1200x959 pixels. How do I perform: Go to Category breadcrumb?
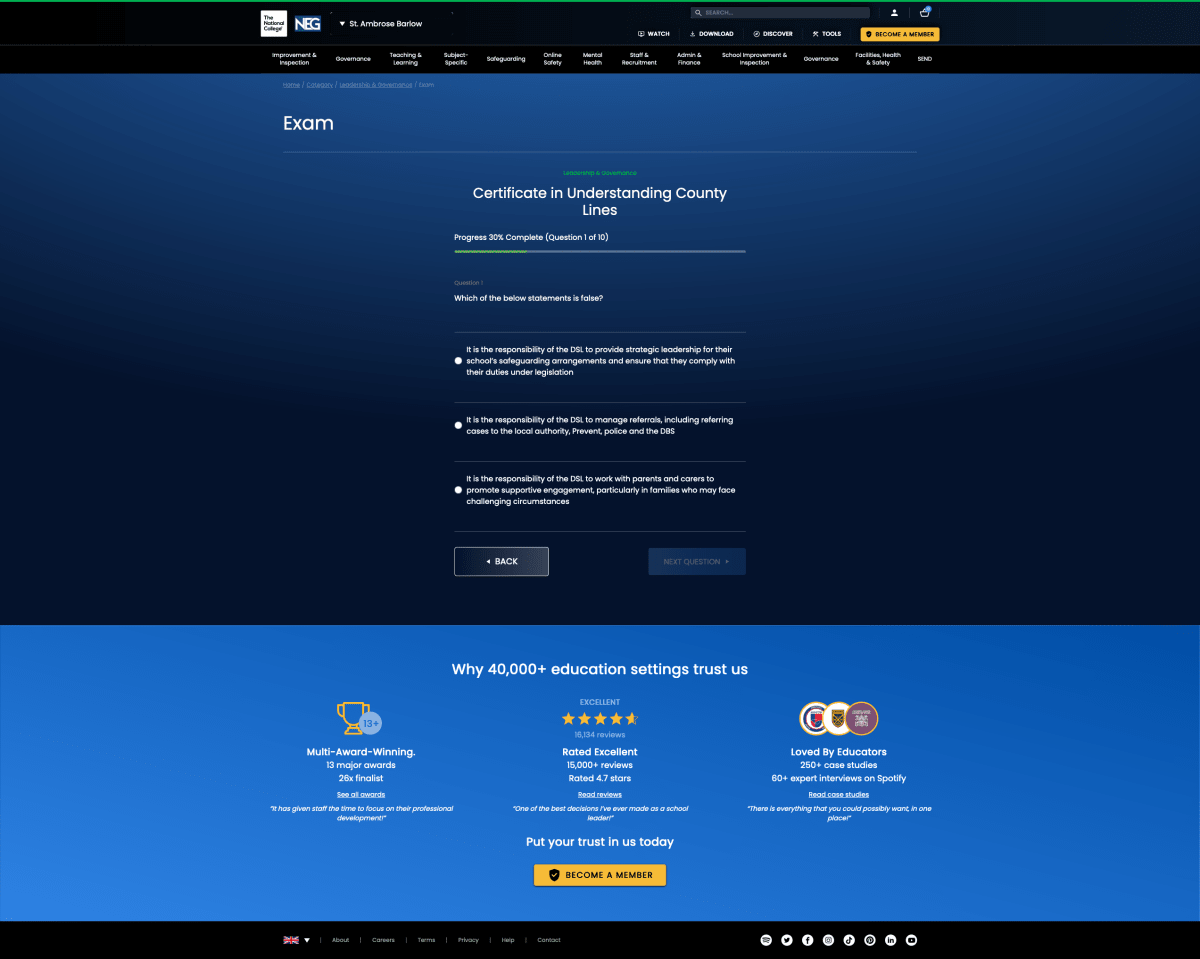coord(320,85)
